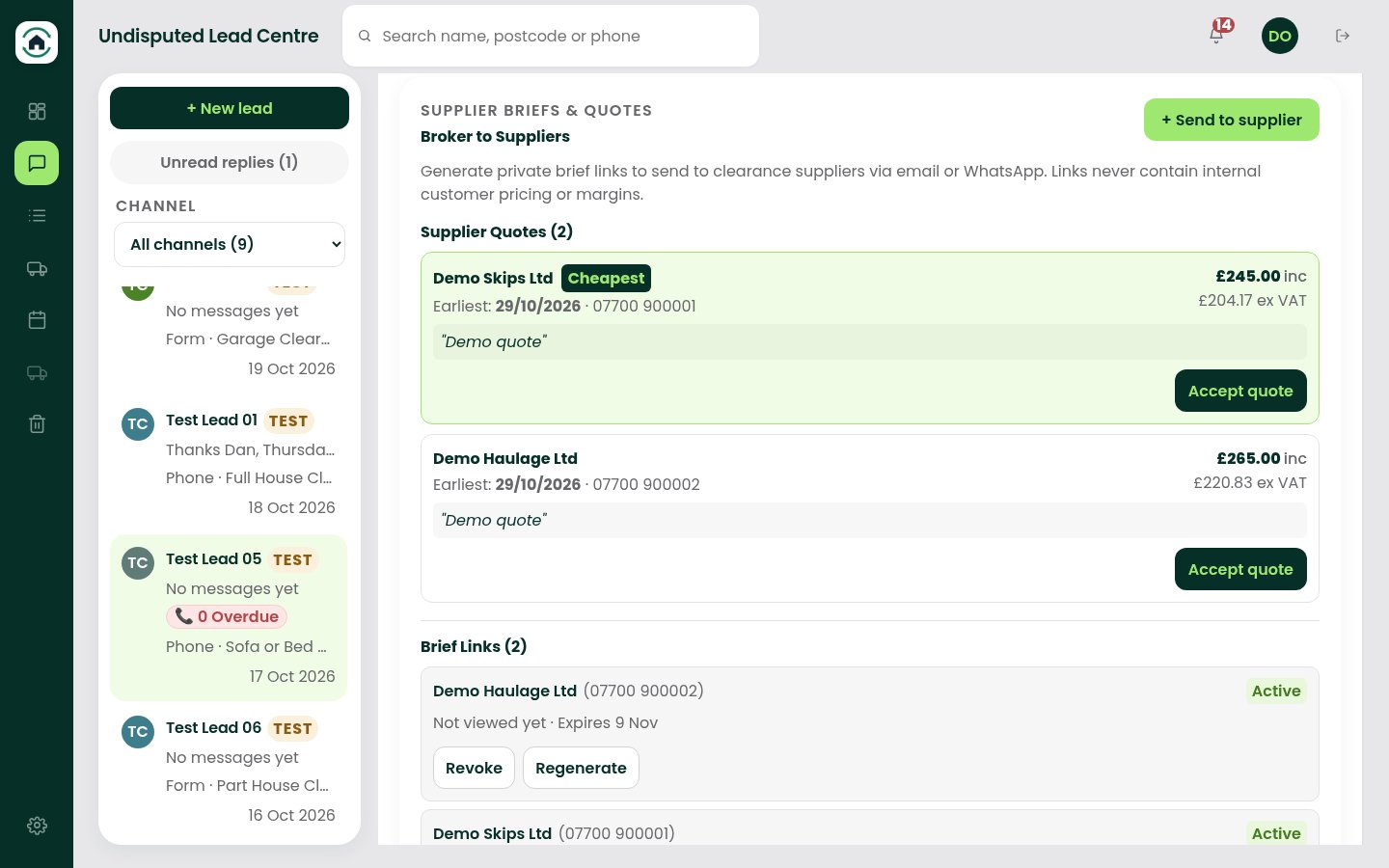Click the search magnifier icon

365,36
